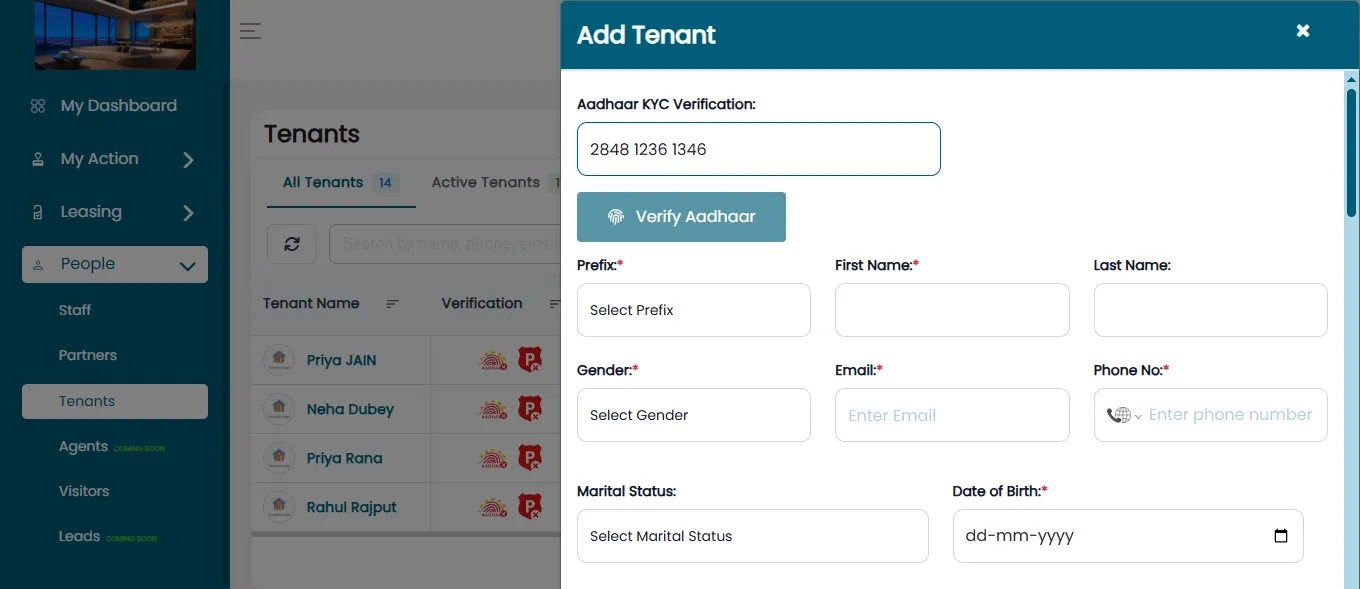Open the Select Prefix dropdown
The width and height of the screenshot is (1360, 589).
[694, 310]
